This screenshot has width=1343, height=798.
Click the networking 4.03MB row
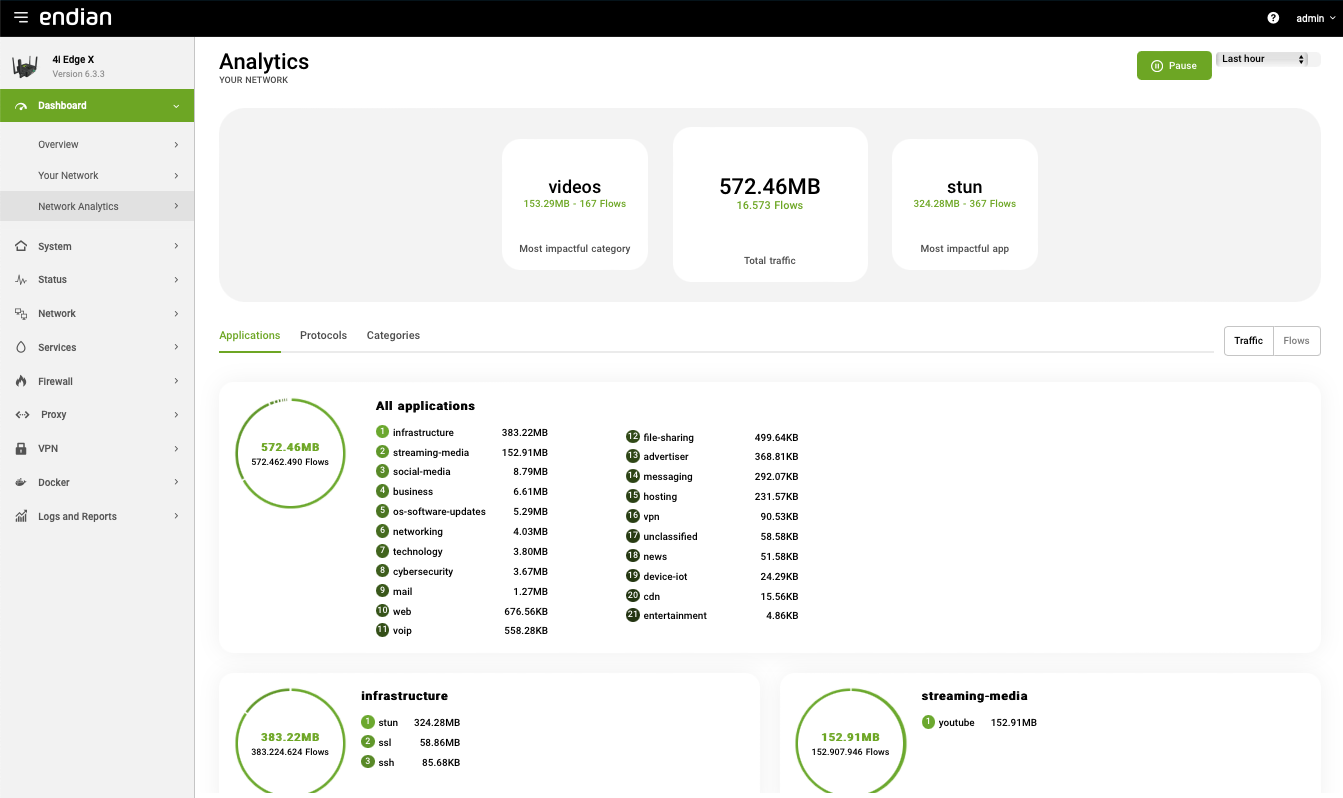coord(462,531)
